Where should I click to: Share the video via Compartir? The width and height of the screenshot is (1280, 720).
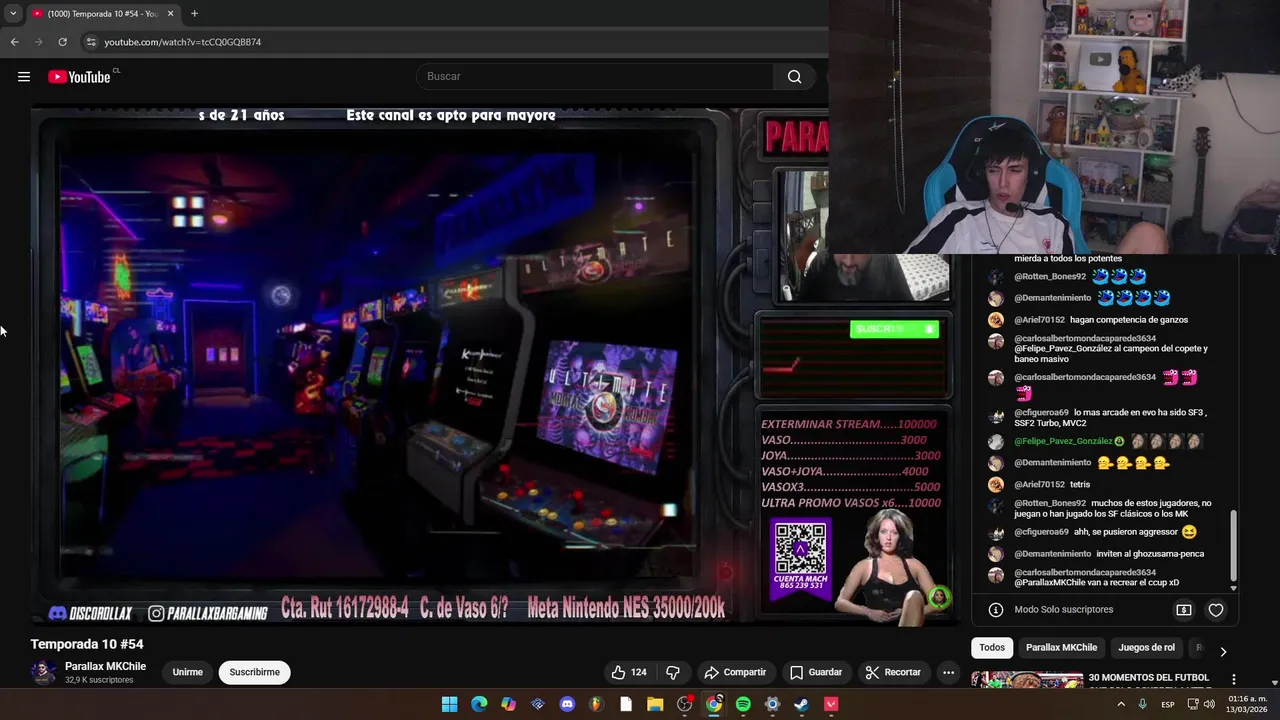(x=735, y=672)
